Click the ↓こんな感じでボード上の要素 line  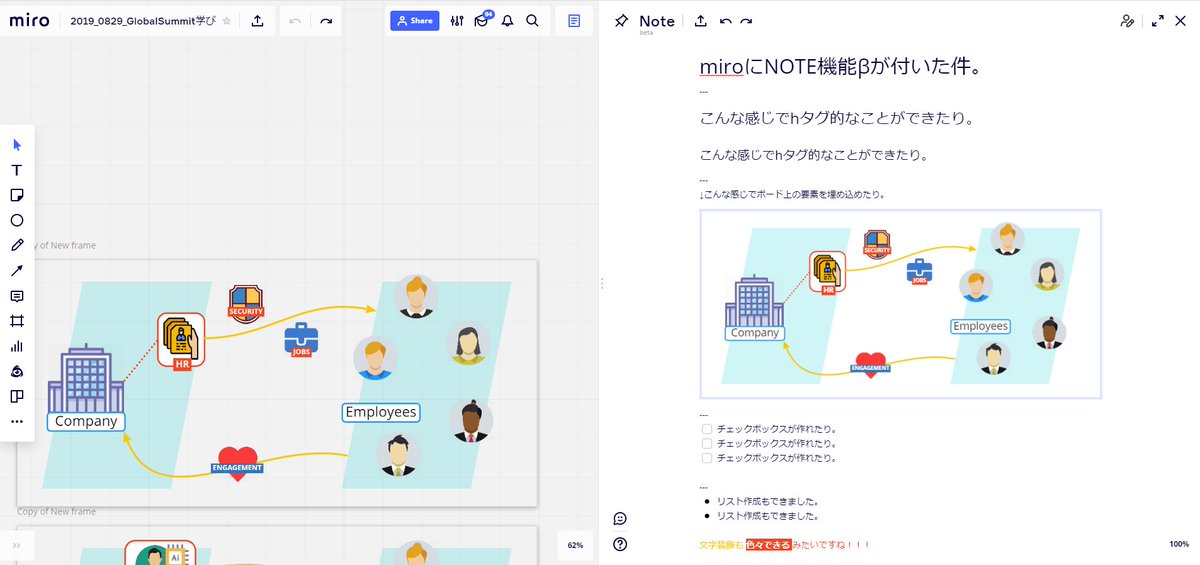[792, 194]
